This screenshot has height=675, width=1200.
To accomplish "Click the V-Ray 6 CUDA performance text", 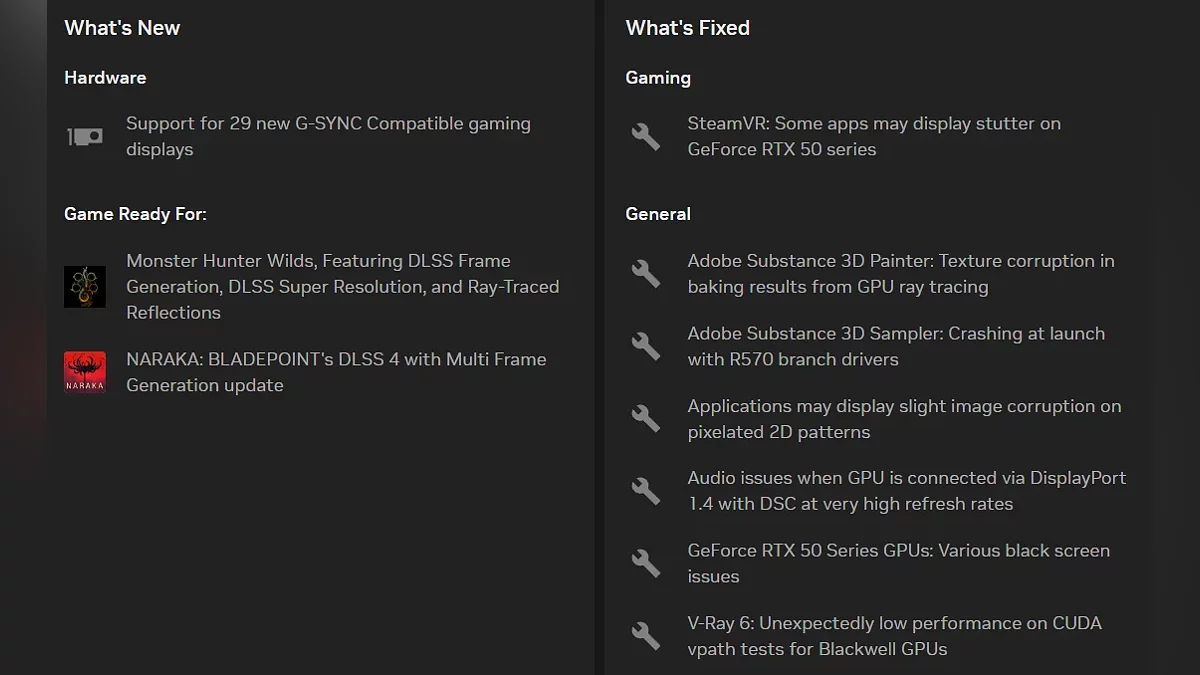I will [894, 636].
